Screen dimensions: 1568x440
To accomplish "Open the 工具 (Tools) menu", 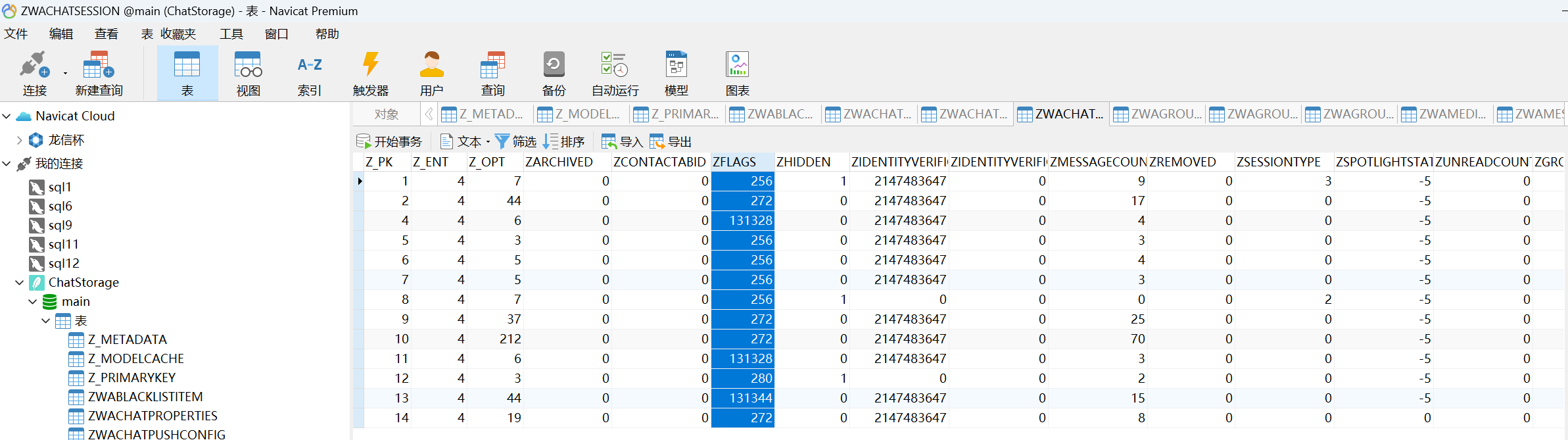I will click(231, 34).
